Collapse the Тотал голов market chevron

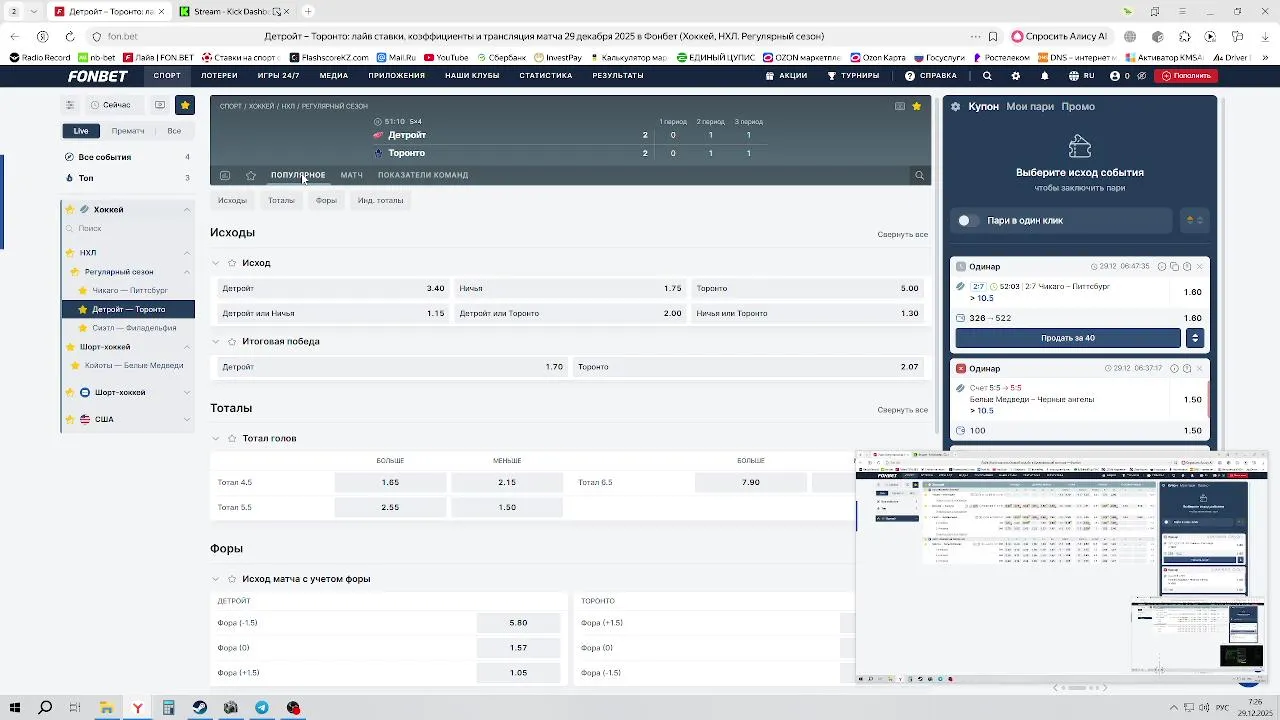click(216, 439)
